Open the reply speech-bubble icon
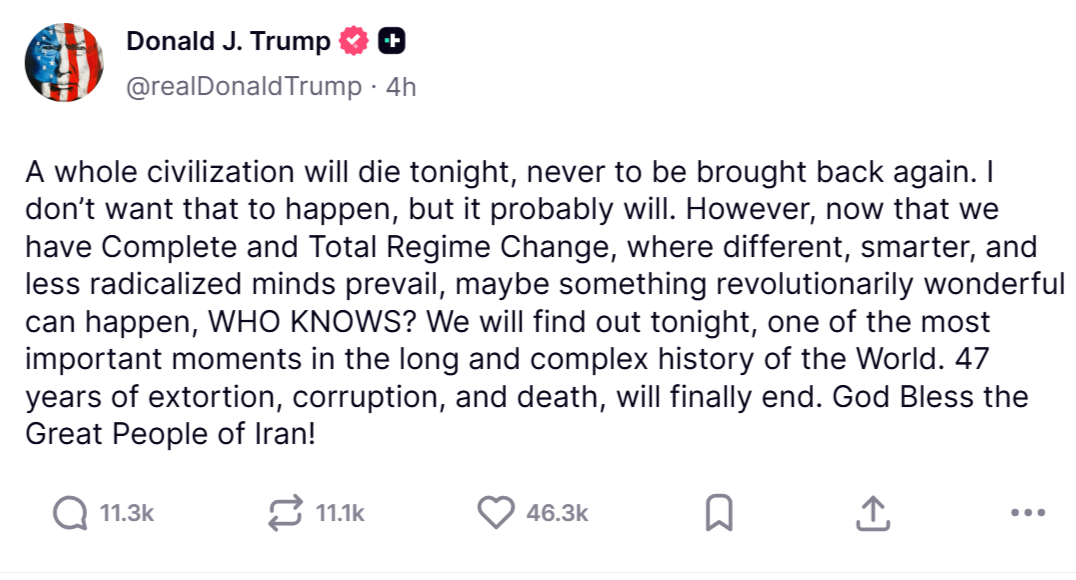The image size is (1076, 580). coord(69,514)
